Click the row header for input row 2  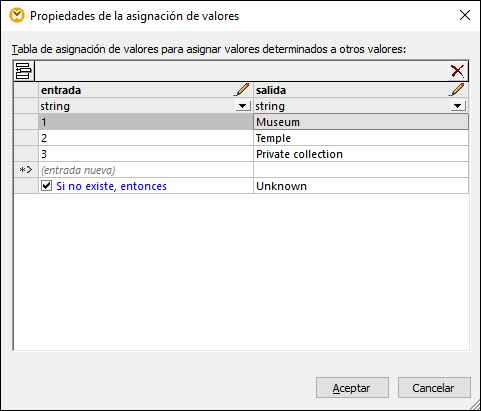(x=26, y=138)
